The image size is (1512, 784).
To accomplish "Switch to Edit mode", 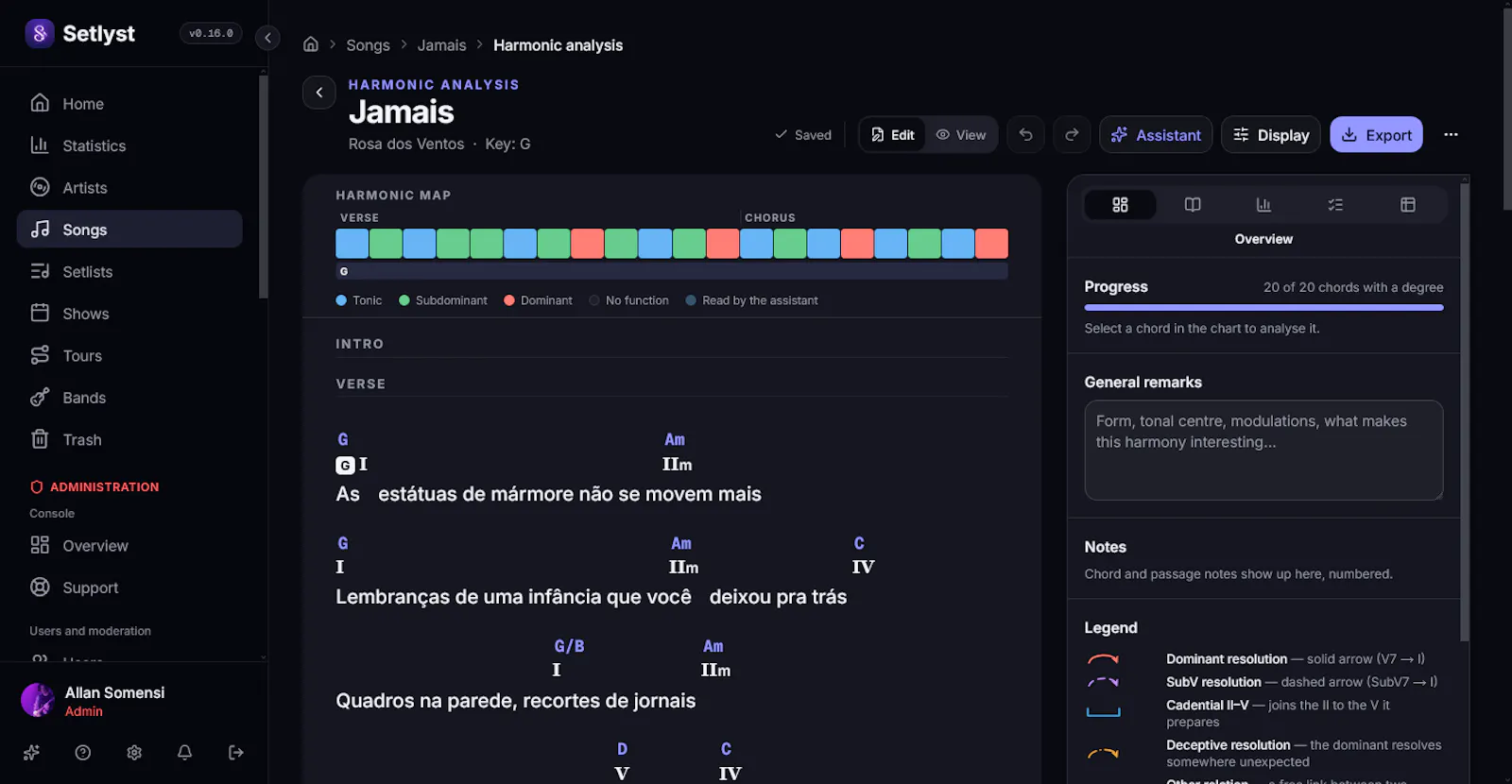I will [x=893, y=135].
